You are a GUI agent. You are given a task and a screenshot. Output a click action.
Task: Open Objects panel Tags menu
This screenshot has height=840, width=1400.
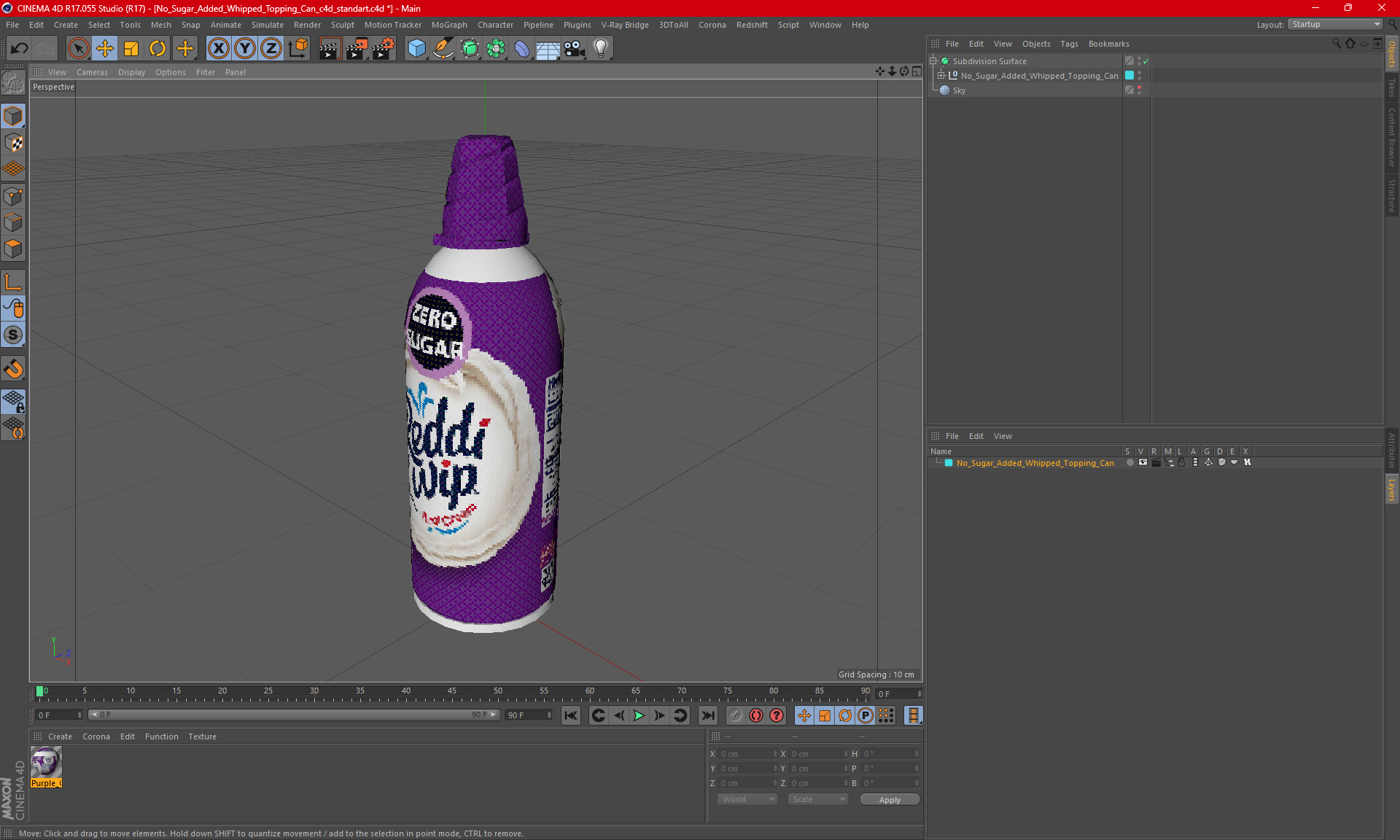1069,44
